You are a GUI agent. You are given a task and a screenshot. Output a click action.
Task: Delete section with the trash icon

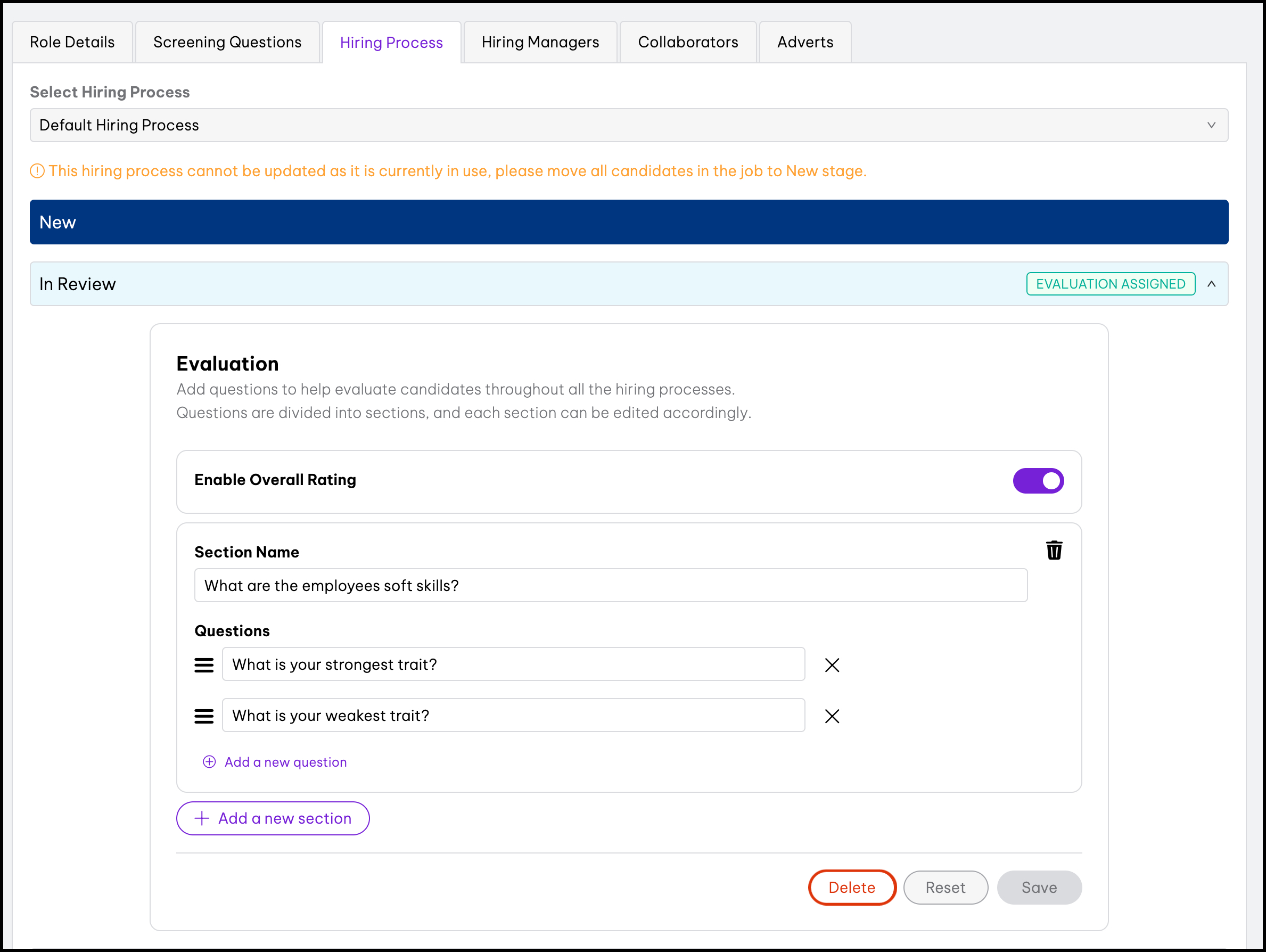pyautogui.click(x=1054, y=550)
